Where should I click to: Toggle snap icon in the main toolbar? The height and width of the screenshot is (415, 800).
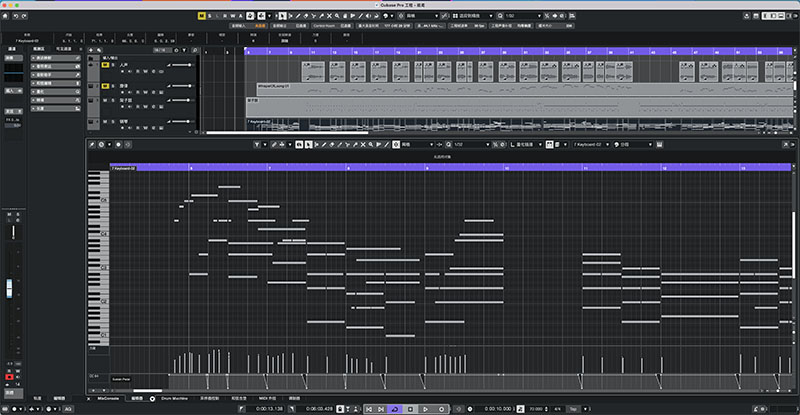click(401, 16)
